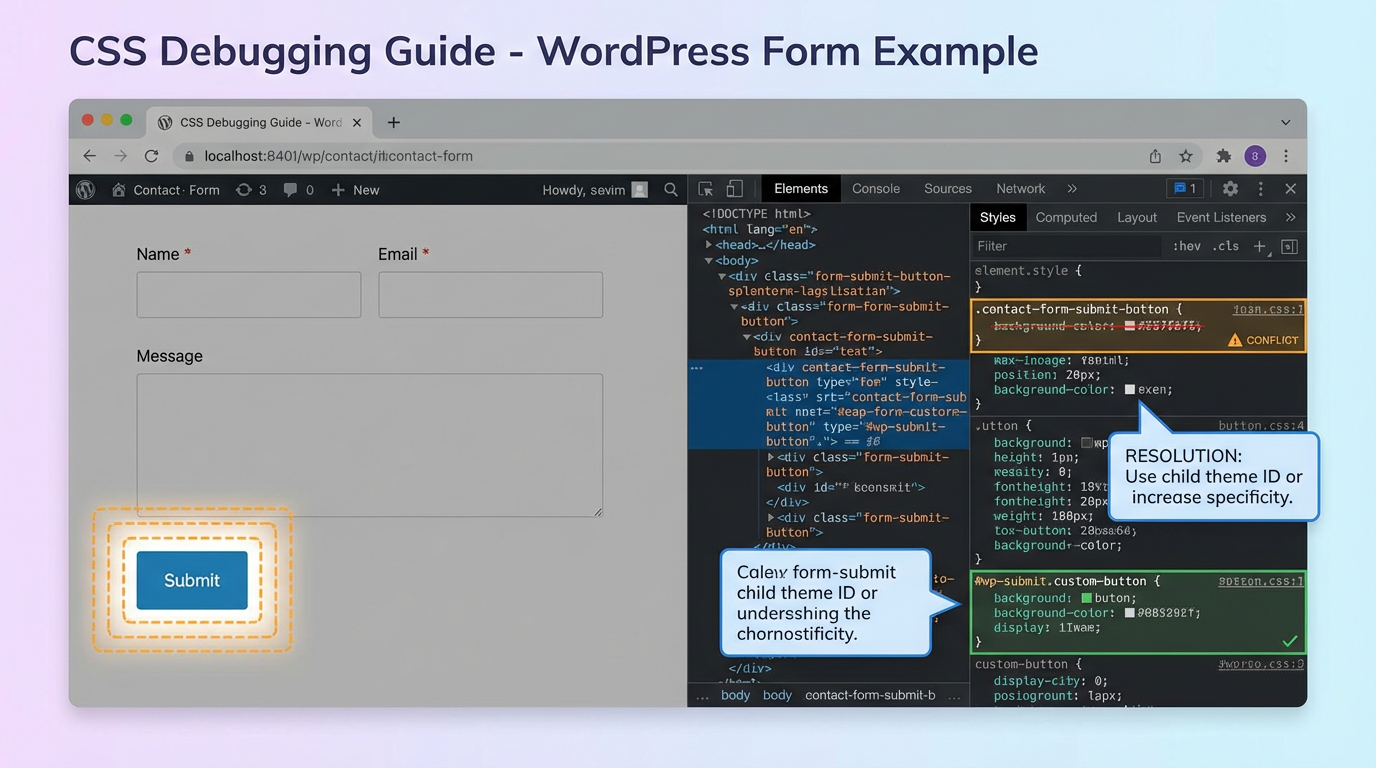Toggle the .cls class editor
Image resolution: width=1376 pixels, height=768 pixels.
click(1226, 245)
